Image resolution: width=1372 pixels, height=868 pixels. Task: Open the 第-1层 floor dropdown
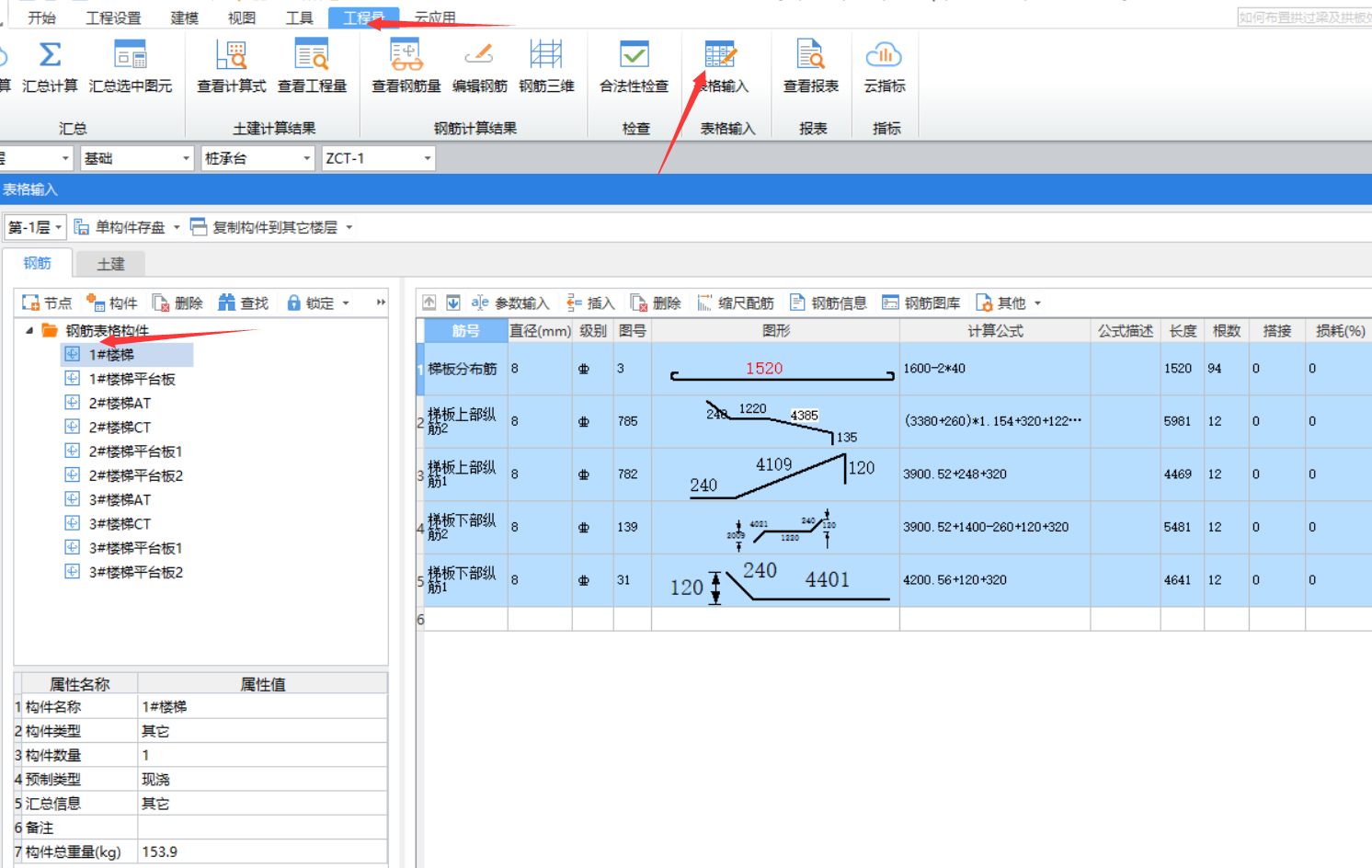(35, 227)
